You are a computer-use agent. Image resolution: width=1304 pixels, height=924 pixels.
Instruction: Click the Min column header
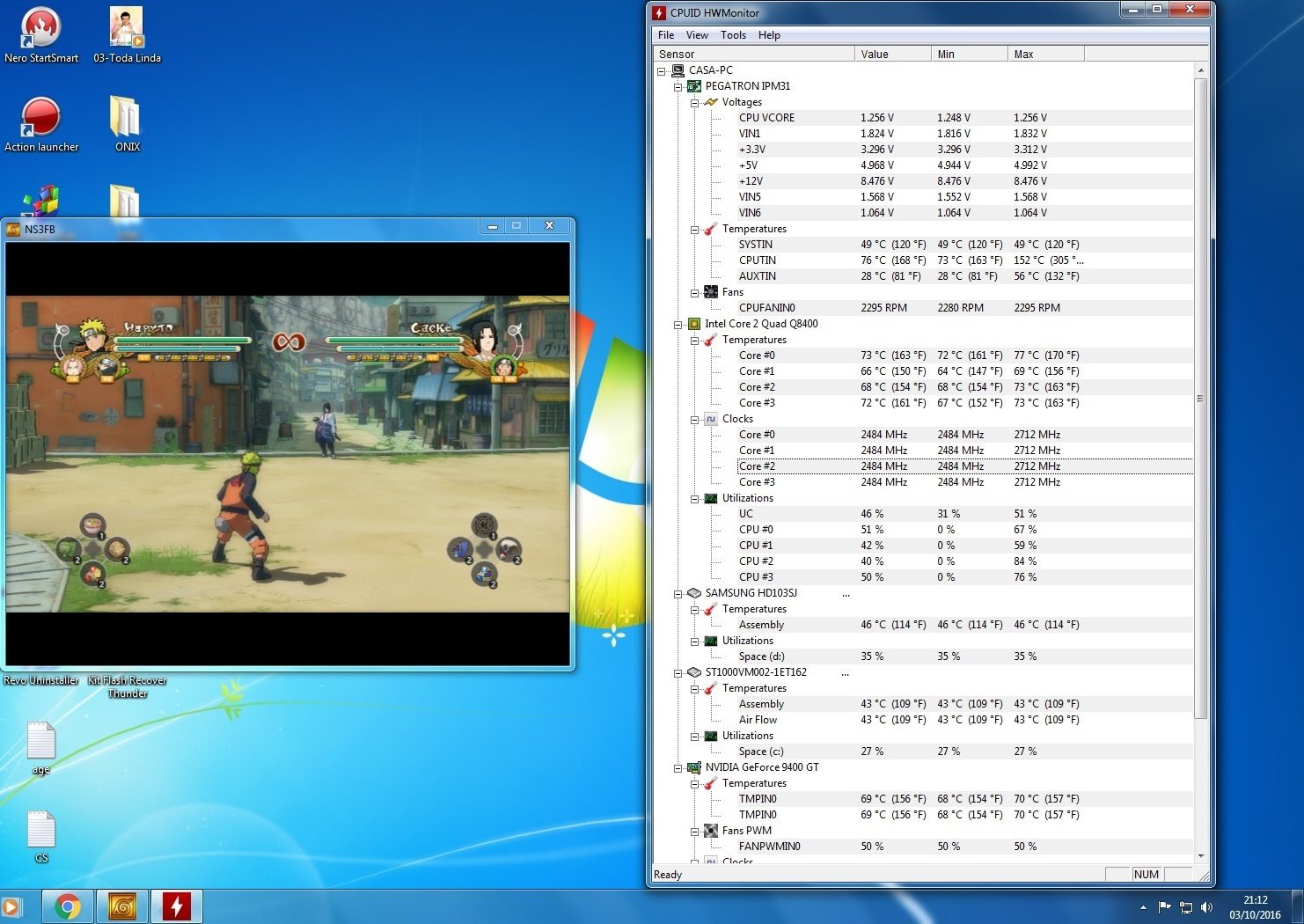(x=970, y=55)
